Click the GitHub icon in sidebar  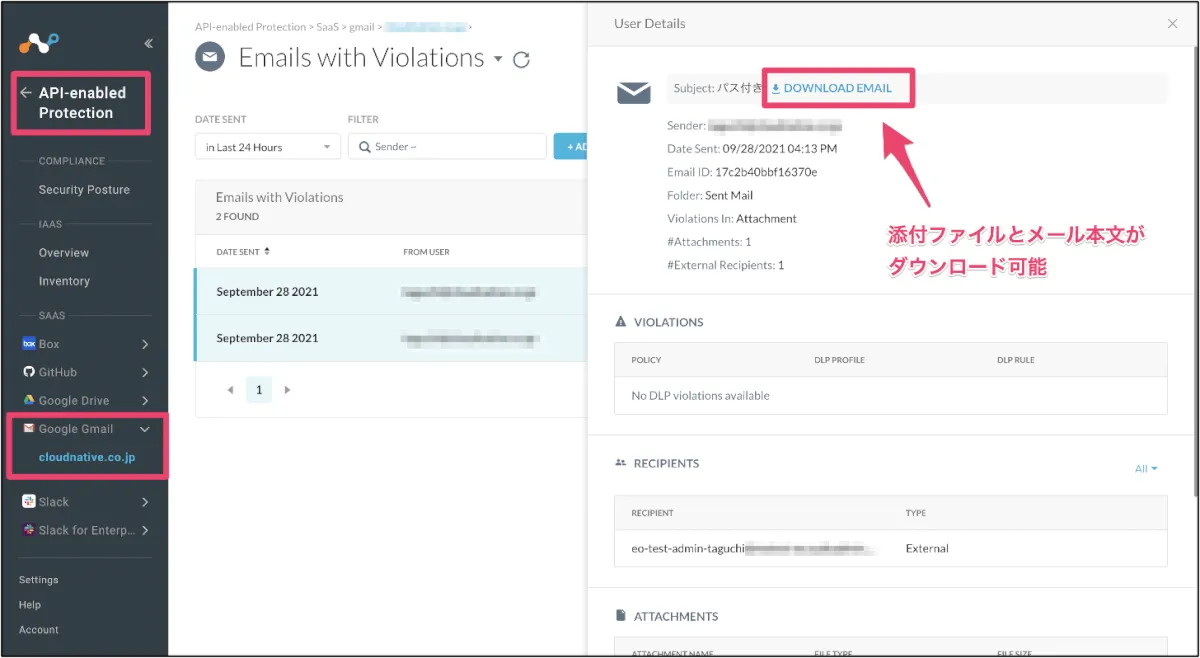pos(29,372)
